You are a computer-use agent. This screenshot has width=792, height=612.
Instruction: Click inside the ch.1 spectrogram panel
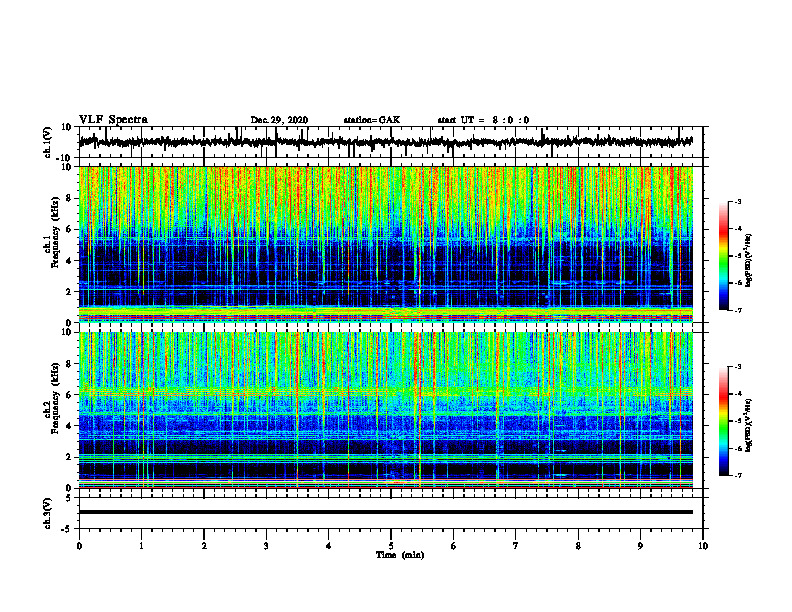tap(386, 244)
